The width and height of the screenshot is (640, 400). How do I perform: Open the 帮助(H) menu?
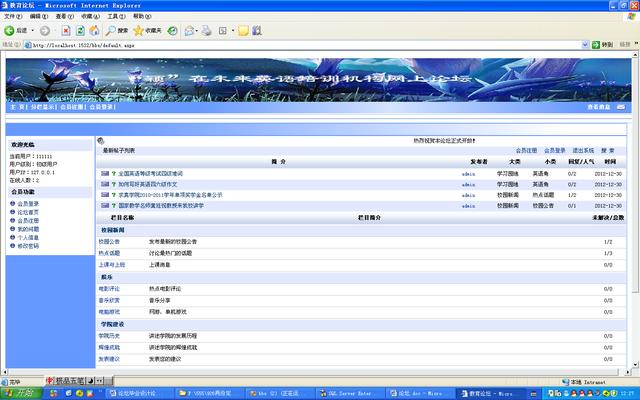142,16
